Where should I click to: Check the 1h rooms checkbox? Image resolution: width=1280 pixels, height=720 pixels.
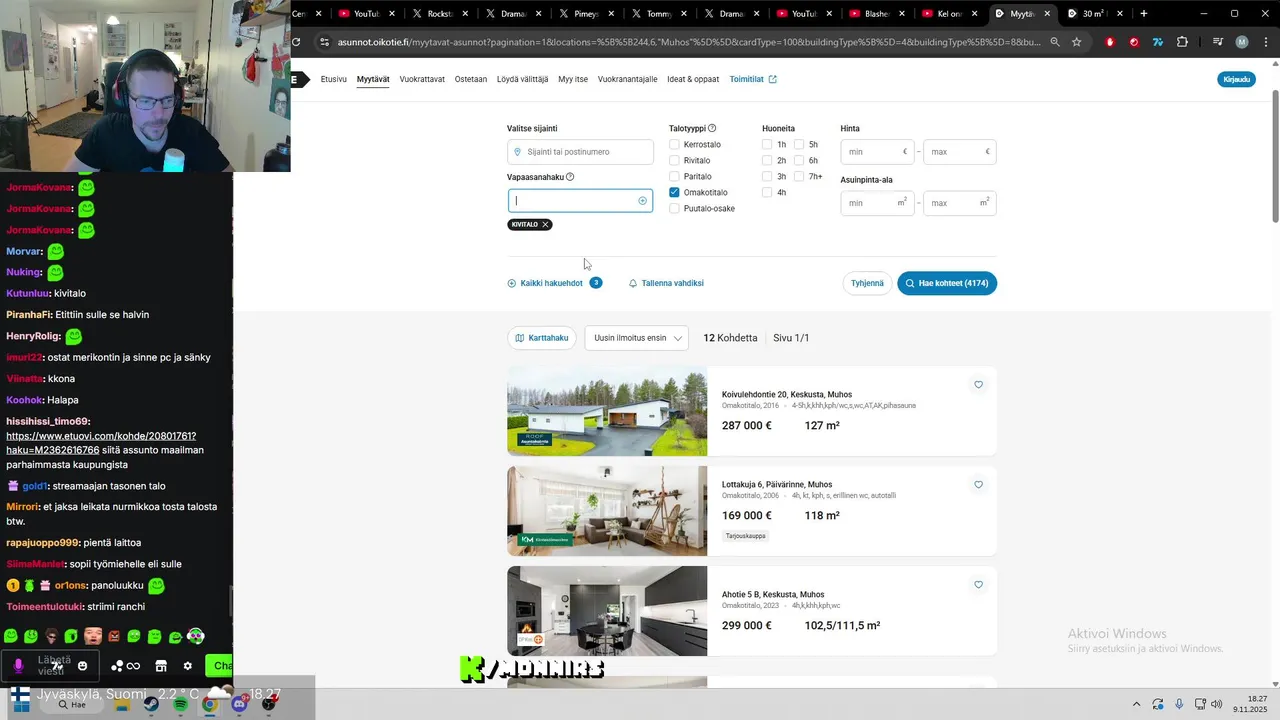pyautogui.click(x=767, y=145)
